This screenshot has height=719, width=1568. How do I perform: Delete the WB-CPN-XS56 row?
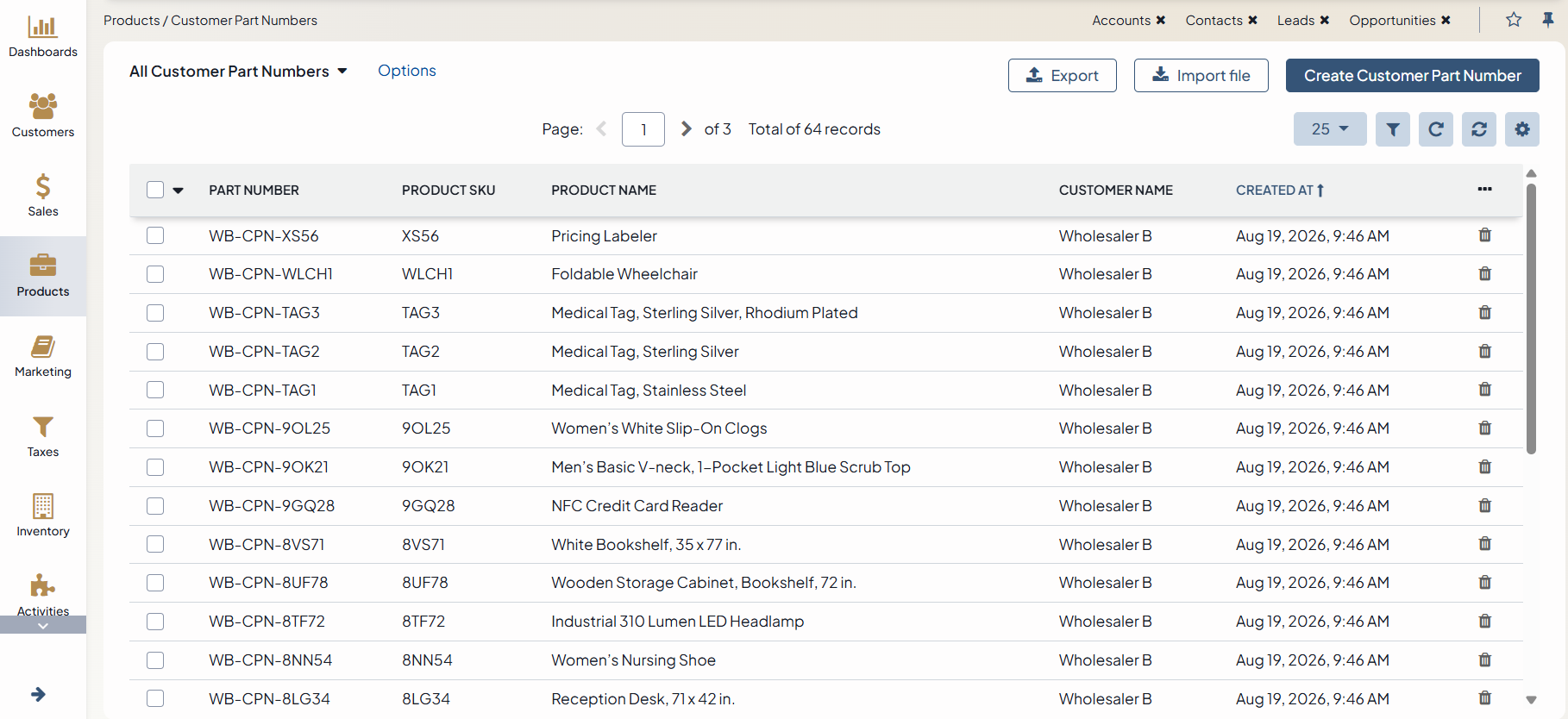1485,235
